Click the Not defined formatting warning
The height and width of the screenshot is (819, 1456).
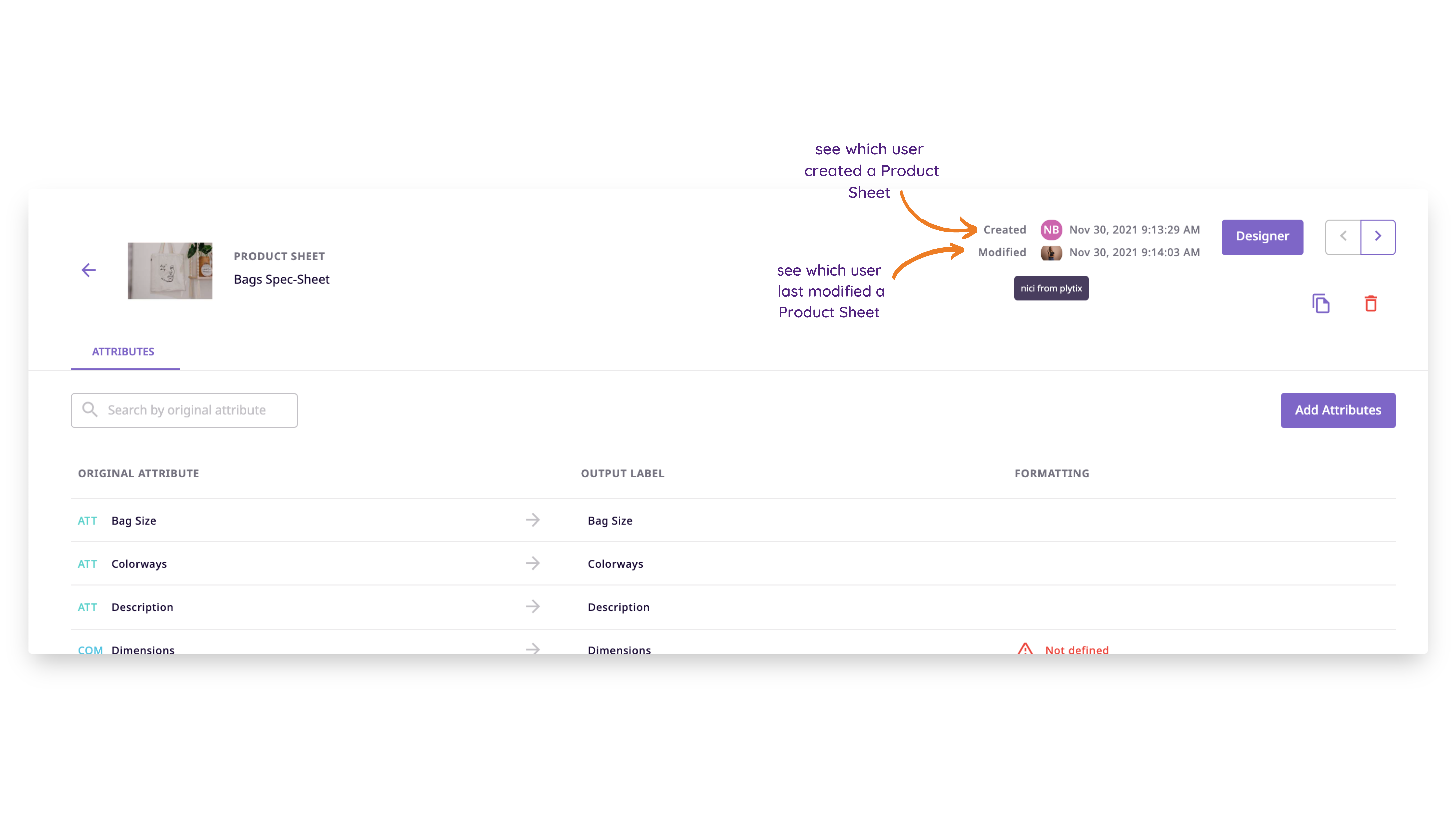(1077, 649)
